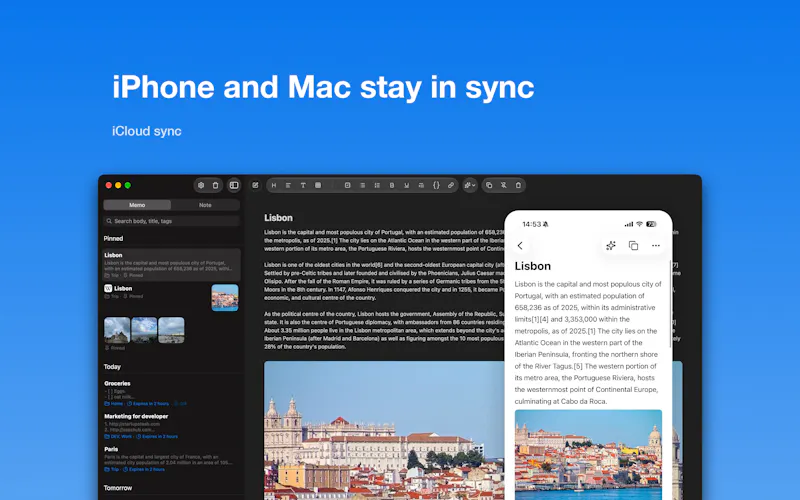
Task: Switch to the Note tab
Action: coord(205,205)
